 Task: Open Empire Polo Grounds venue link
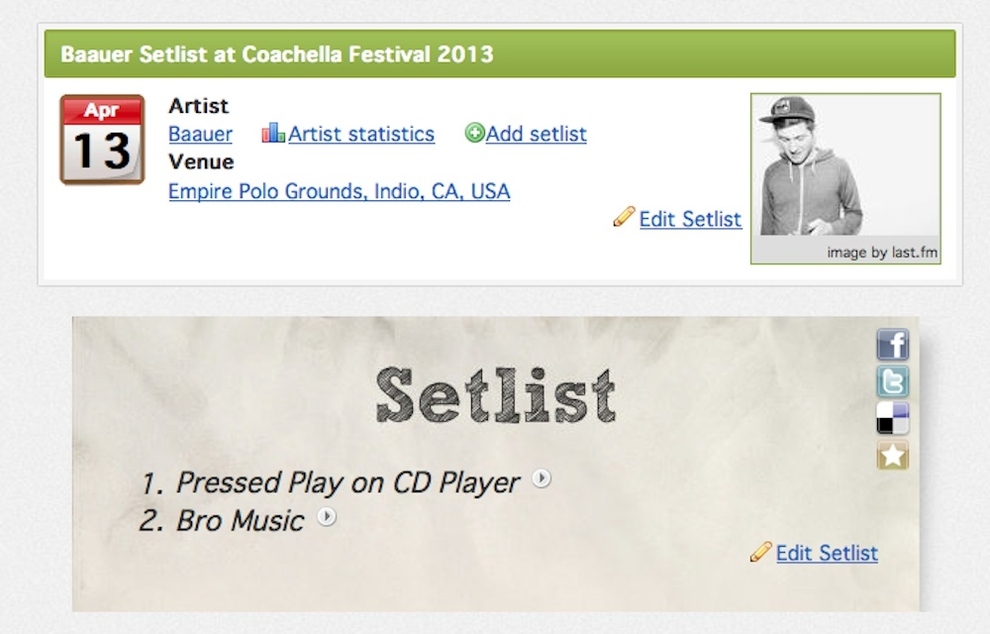pos(339,191)
